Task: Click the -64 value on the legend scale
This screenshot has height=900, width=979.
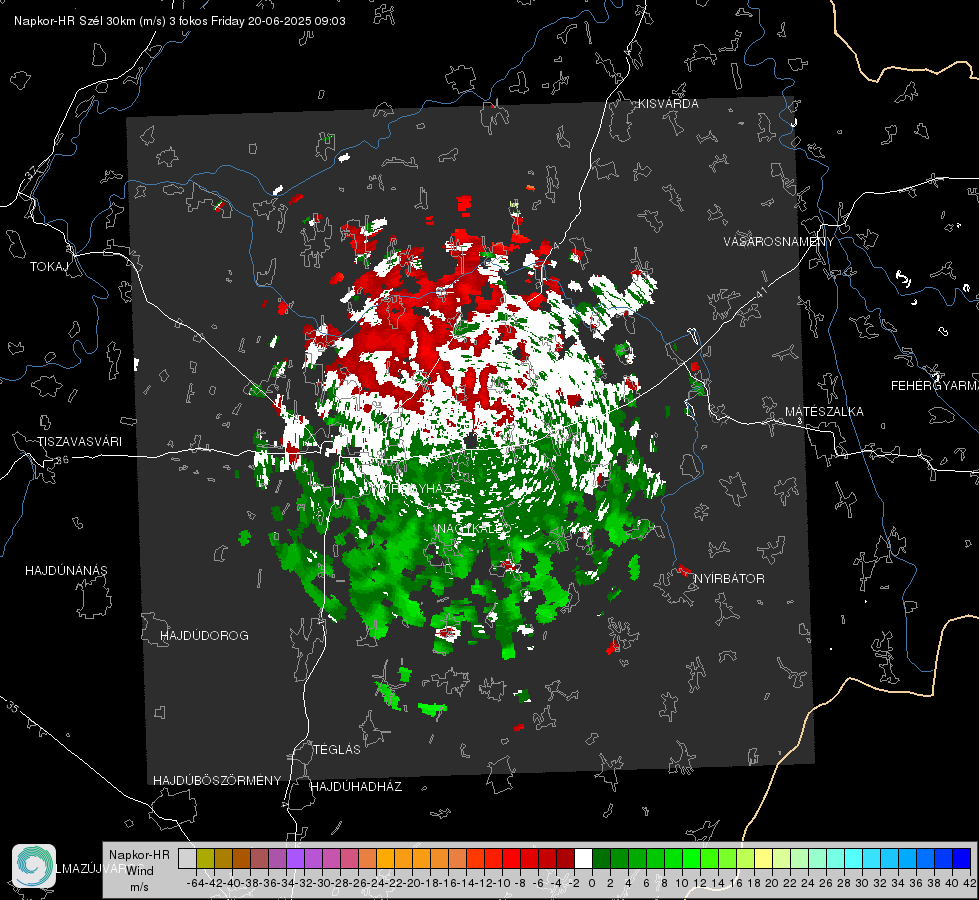Action: coord(196,883)
